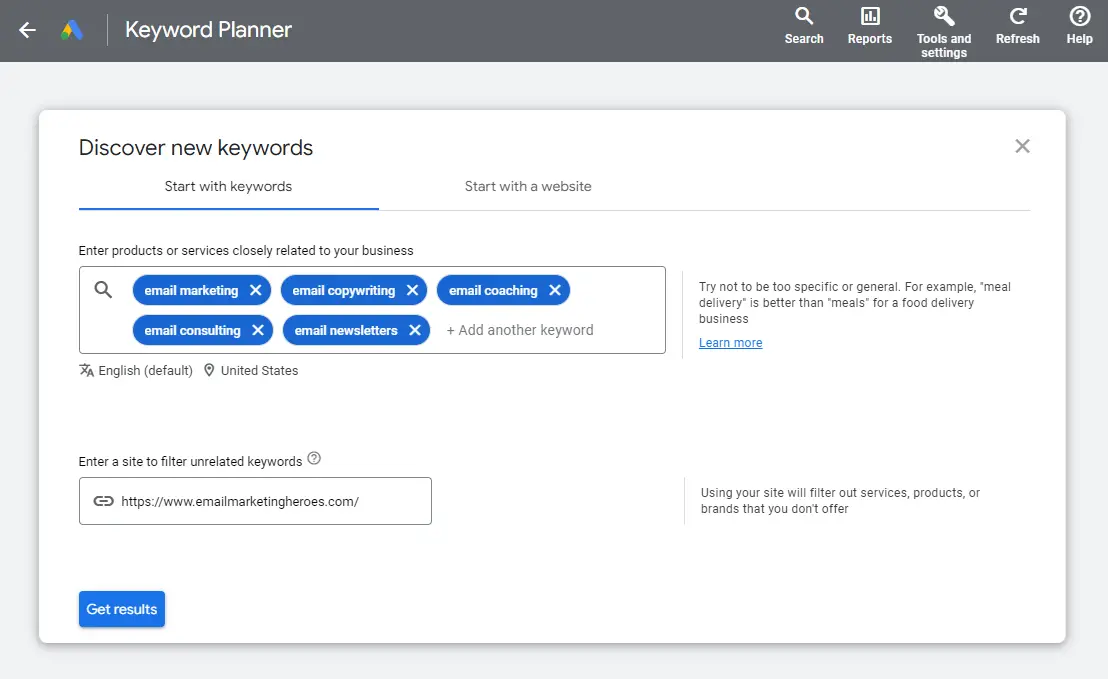This screenshot has width=1108, height=679.
Task: Remove the 'email copywriting' keyword chip
Action: point(413,290)
